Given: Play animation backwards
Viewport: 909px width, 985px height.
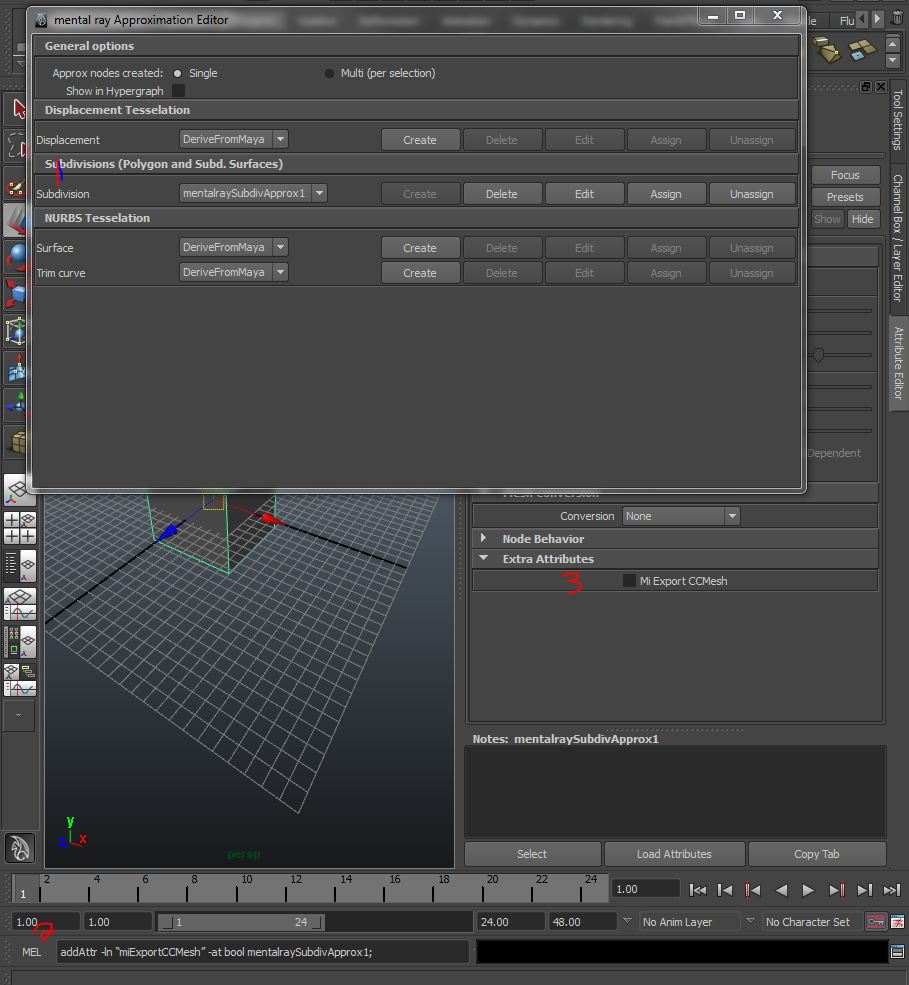Looking at the screenshot, I should tap(781, 890).
